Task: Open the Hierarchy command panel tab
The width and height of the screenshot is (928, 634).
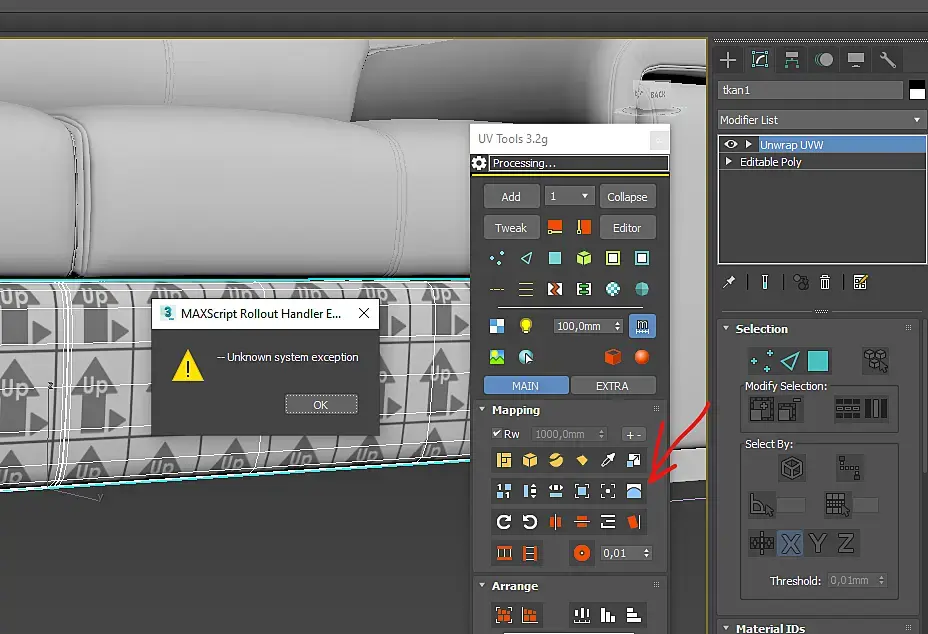Action: (792, 60)
